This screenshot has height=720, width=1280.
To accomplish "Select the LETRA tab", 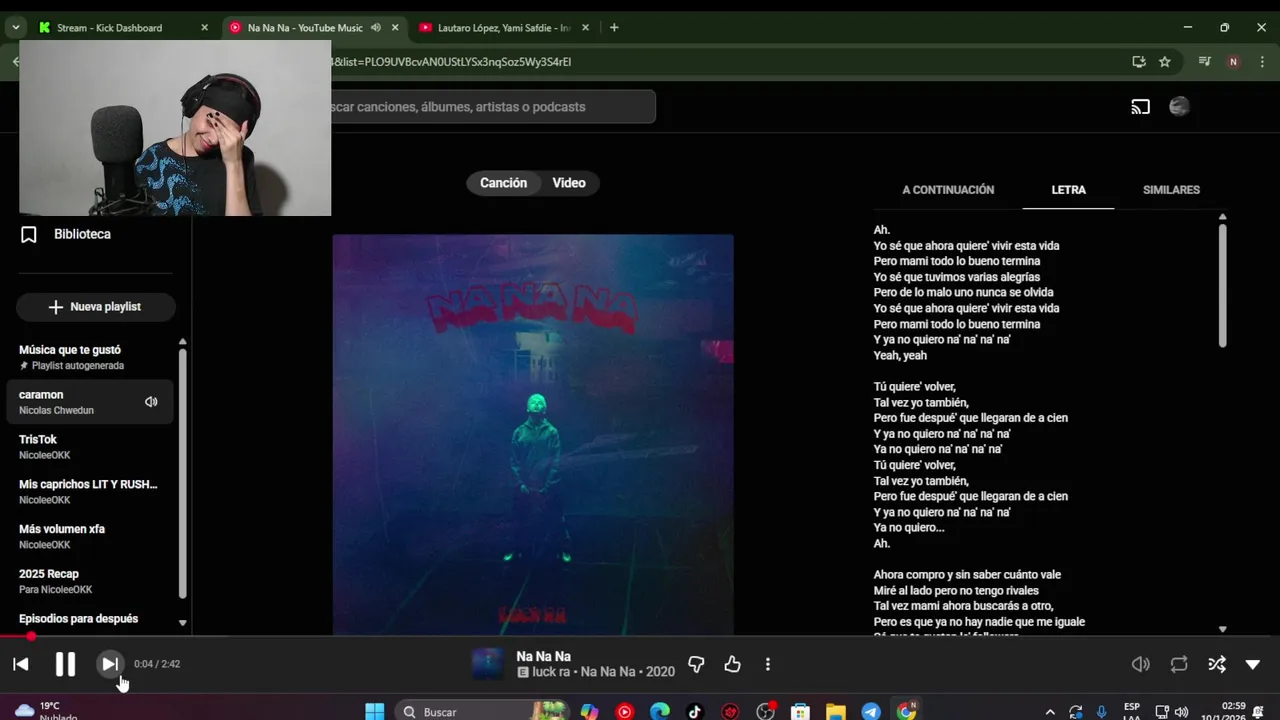I will point(1068,190).
